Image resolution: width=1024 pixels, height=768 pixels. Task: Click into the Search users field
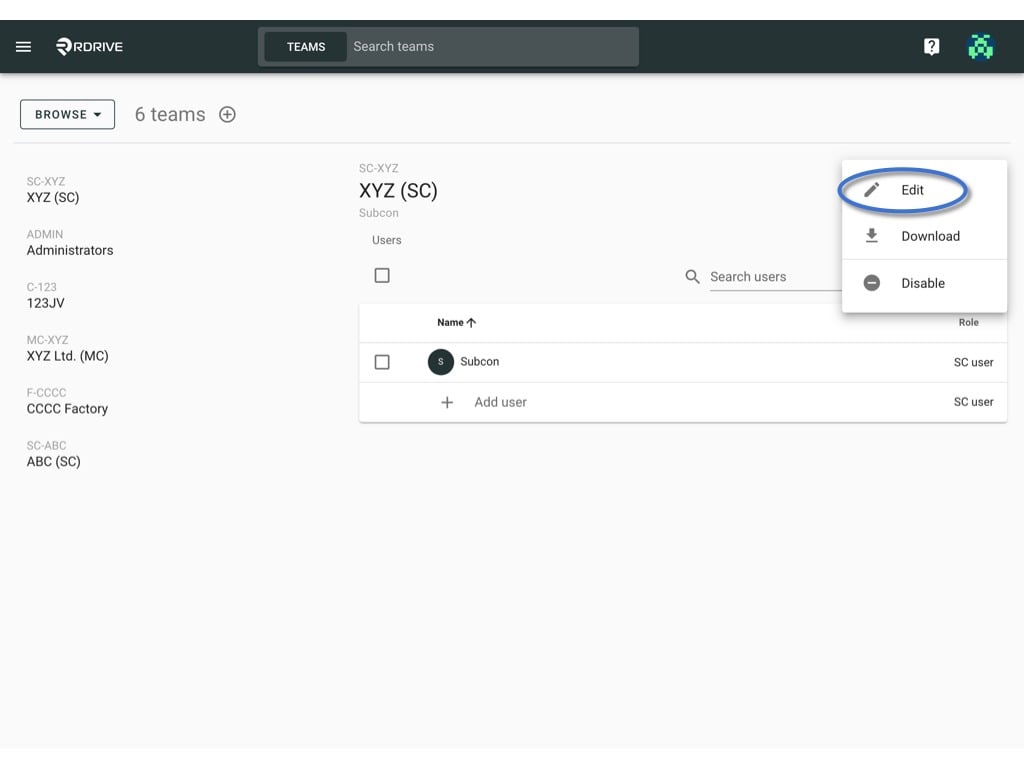point(775,277)
